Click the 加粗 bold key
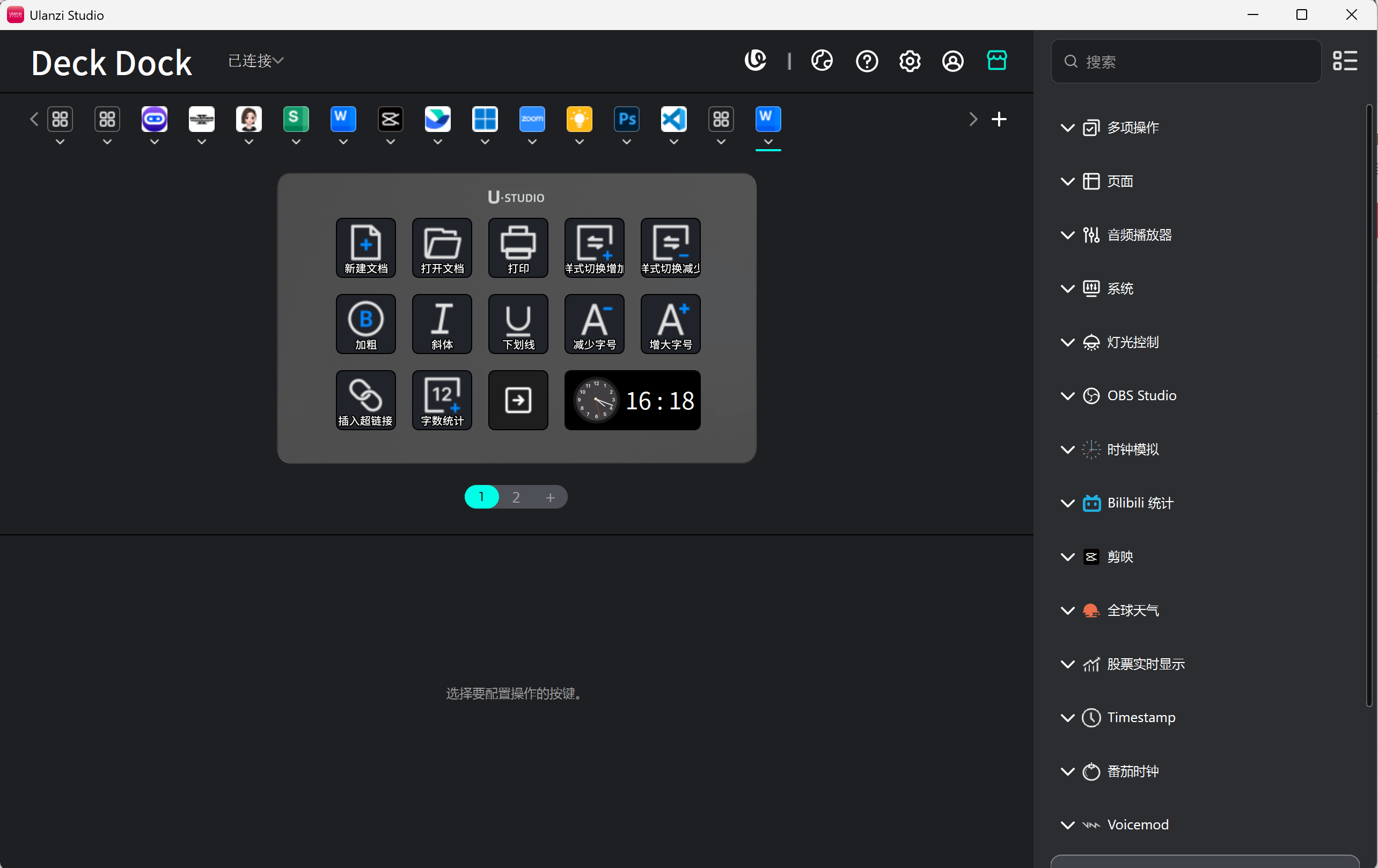 point(365,323)
